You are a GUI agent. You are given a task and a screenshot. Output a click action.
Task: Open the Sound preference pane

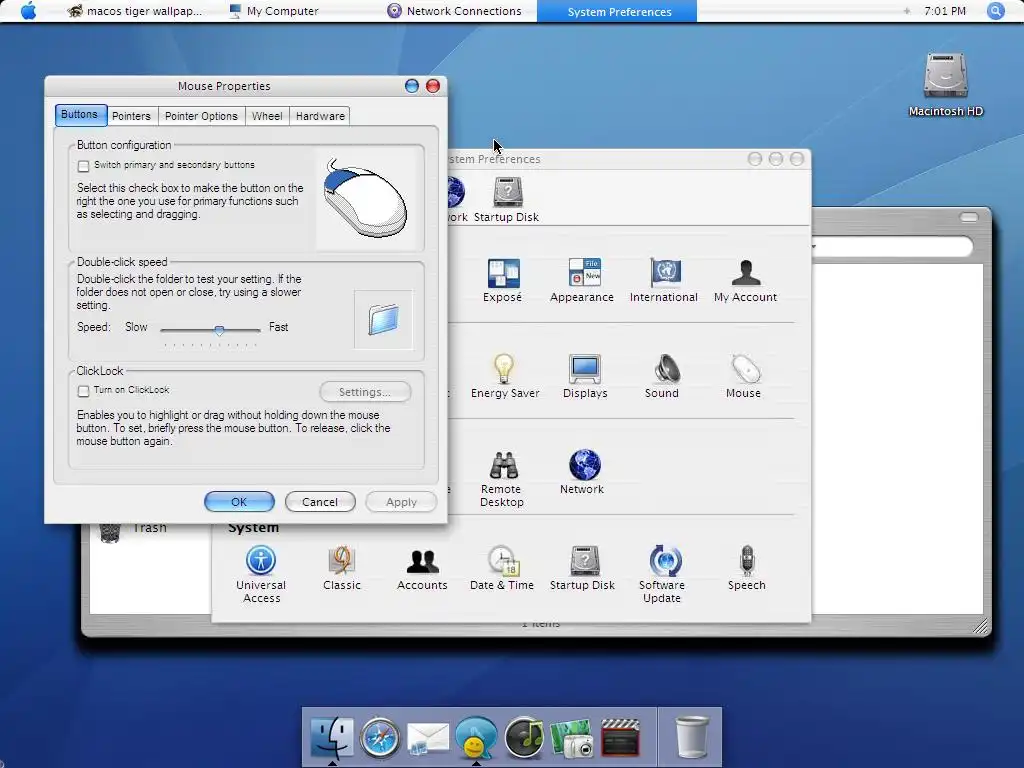click(x=662, y=376)
